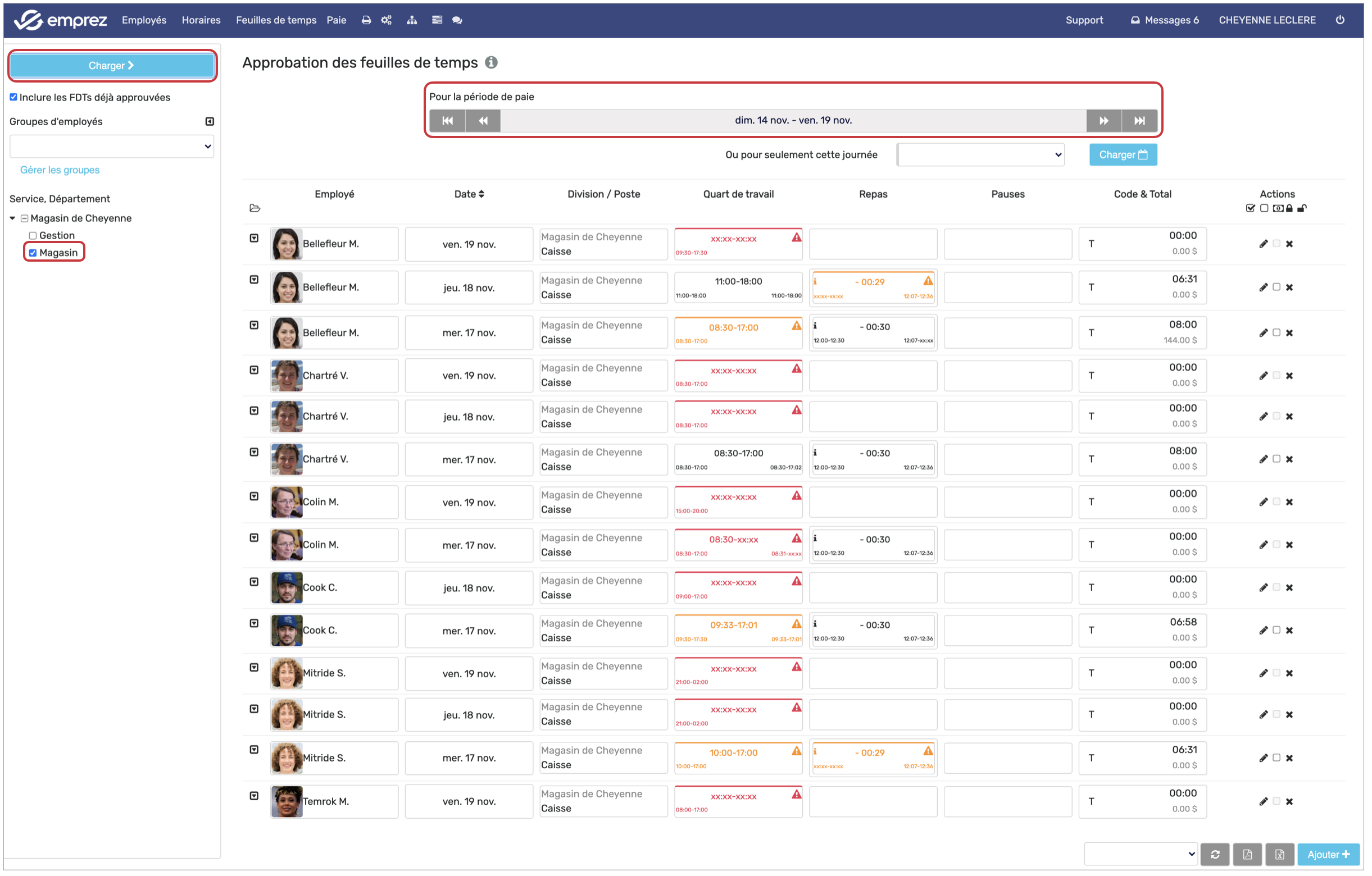Go to the next pay period
Viewport: 1372px width, 876px height.
1103,121
